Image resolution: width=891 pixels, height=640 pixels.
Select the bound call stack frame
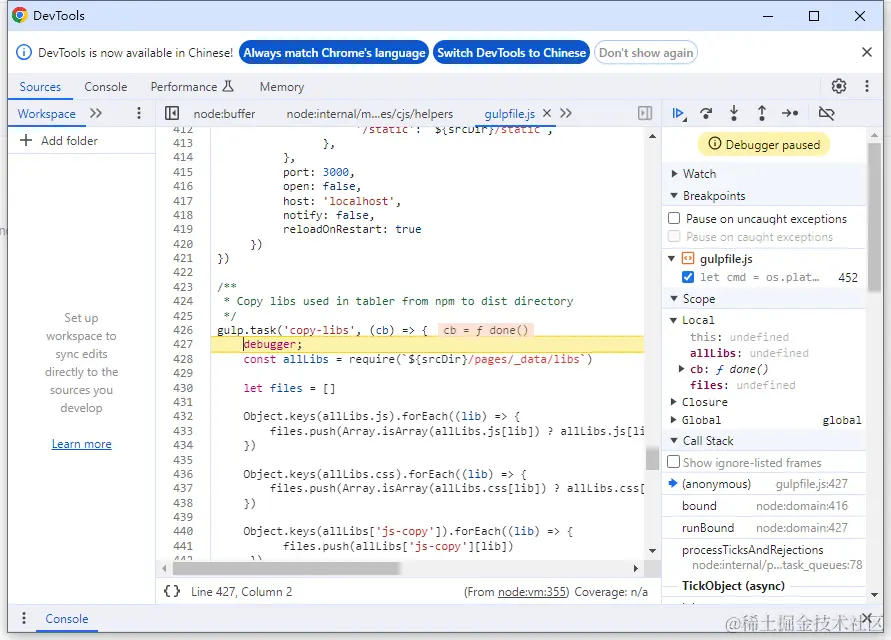[x=699, y=506]
